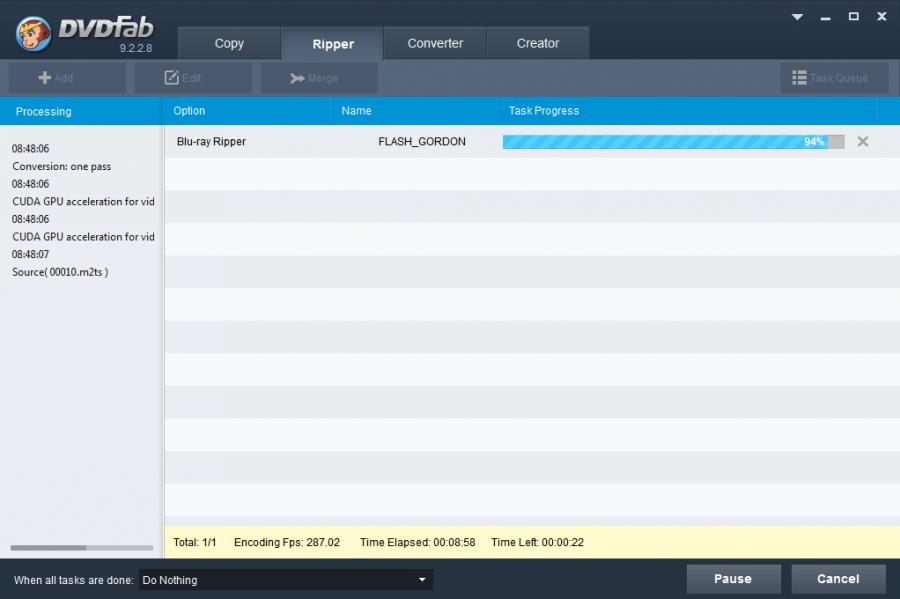Click the Edit pencil icon
900x599 pixels.
(x=172, y=77)
